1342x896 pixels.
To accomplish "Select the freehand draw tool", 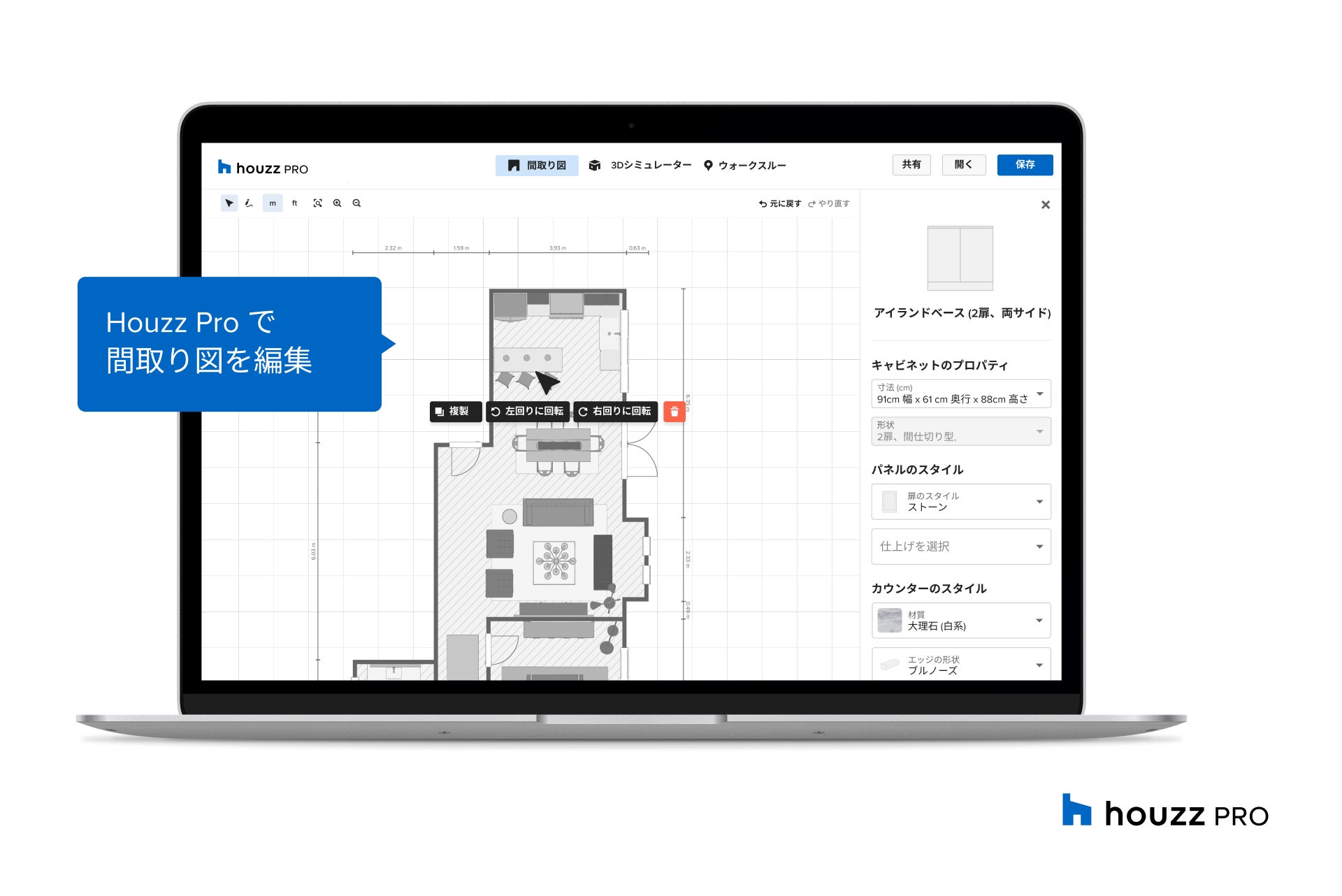I will tap(249, 203).
